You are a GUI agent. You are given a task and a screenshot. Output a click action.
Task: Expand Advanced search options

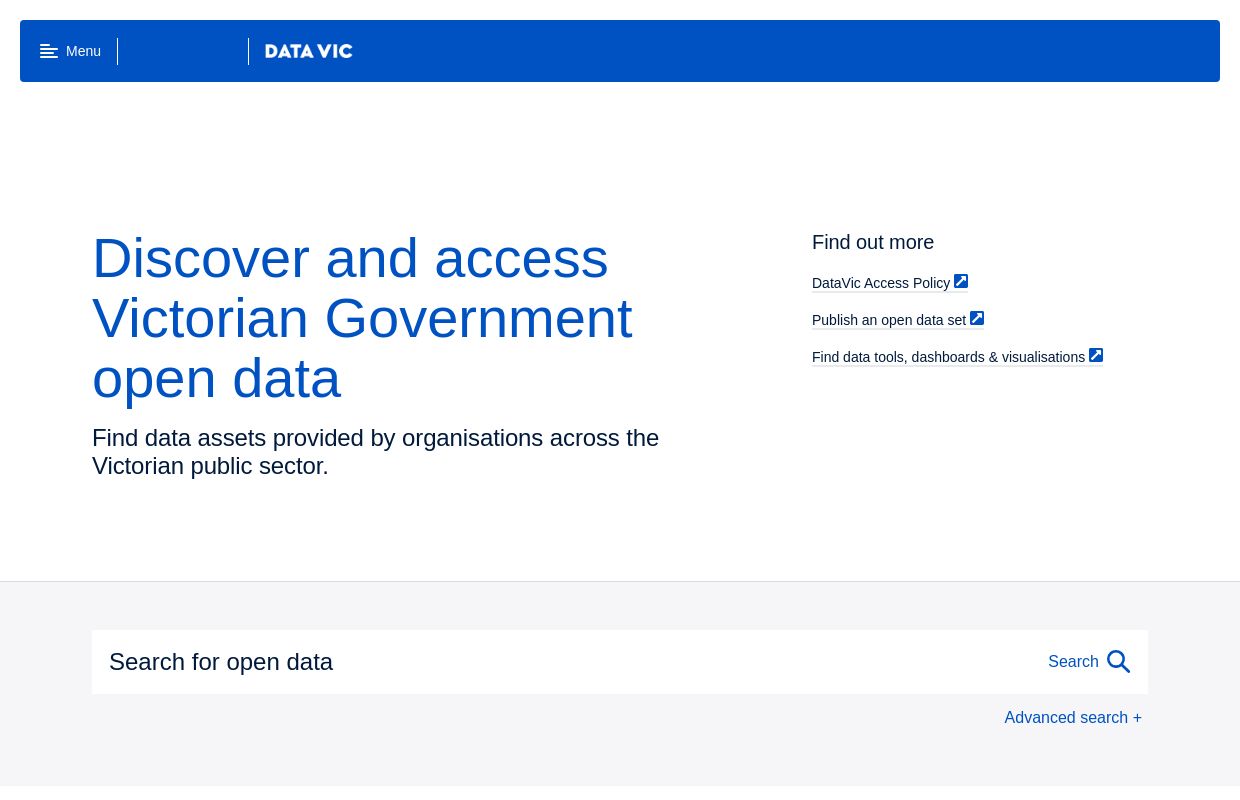pos(1073,718)
